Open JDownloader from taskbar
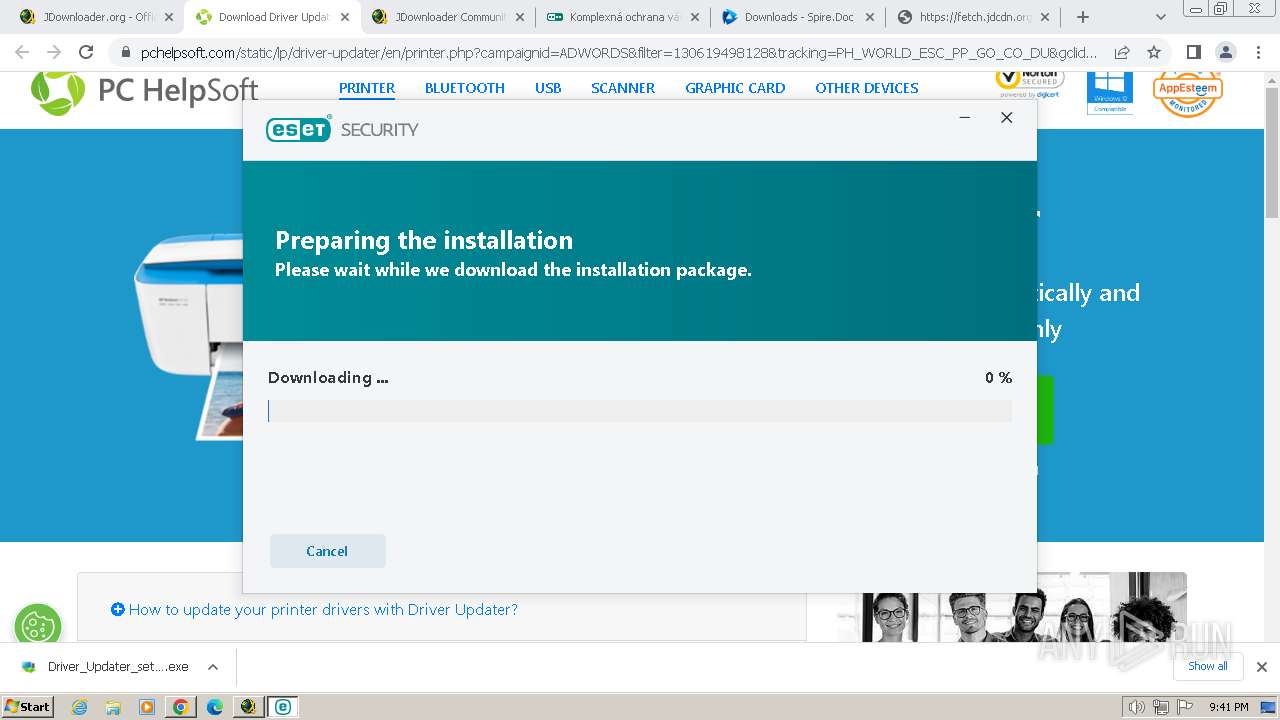Viewport: 1280px width, 720px height. [249, 707]
